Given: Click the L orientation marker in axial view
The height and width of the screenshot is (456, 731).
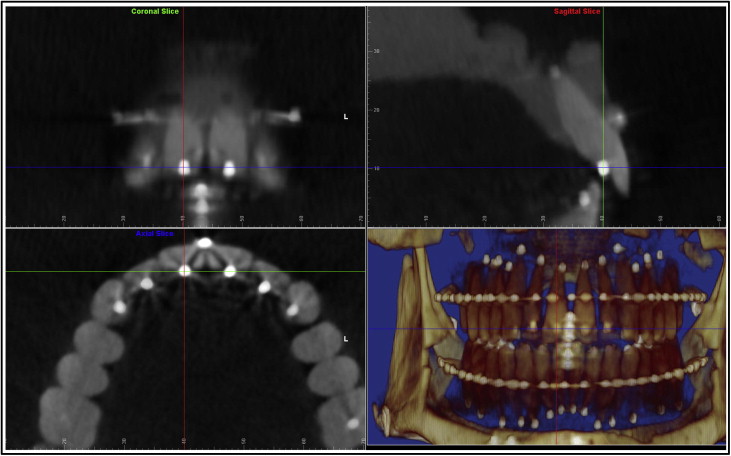Looking at the screenshot, I should (346, 339).
